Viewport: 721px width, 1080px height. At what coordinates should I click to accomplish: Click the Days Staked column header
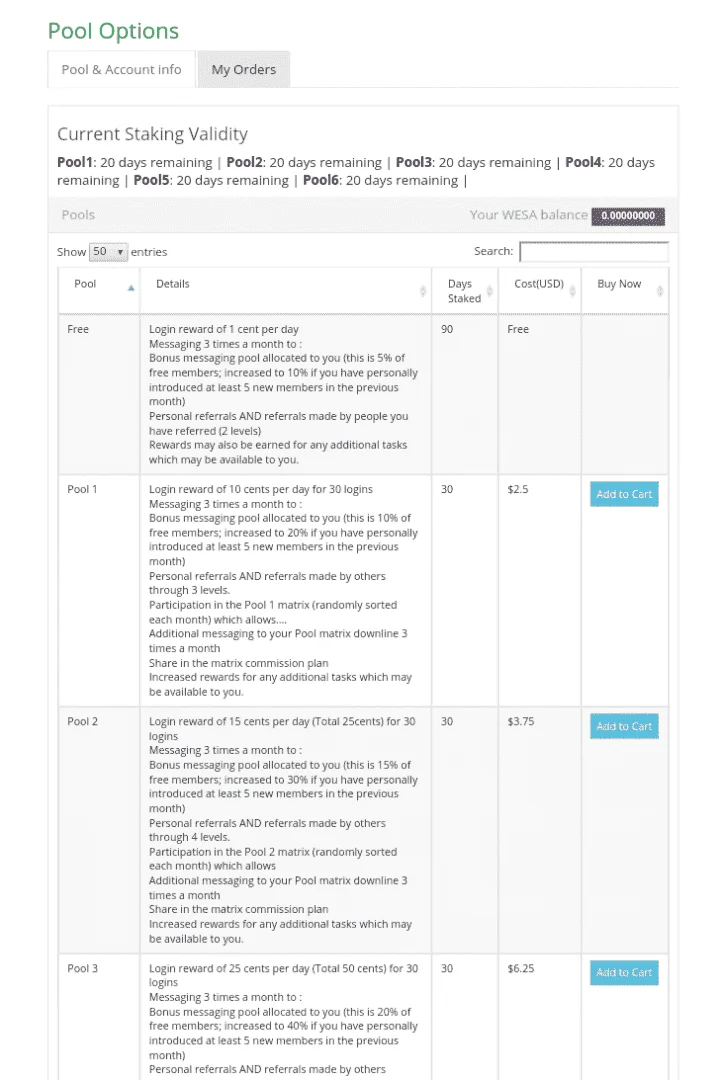464,291
